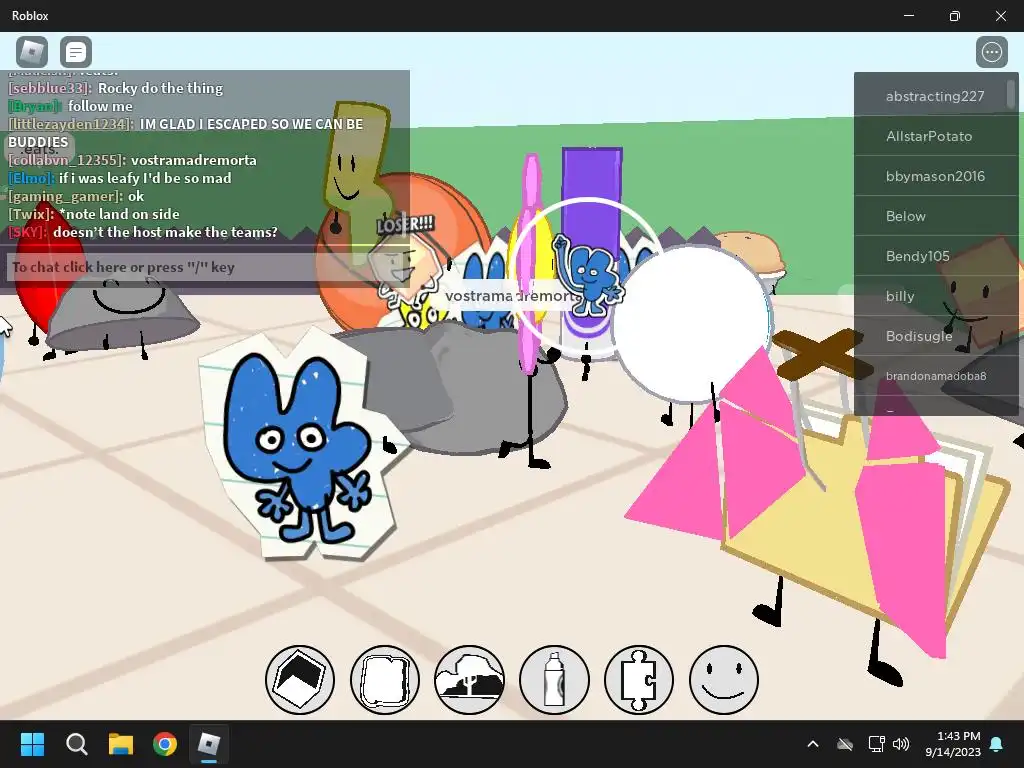The width and height of the screenshot is (1024, 768).
Task: Open the three-dots options button
Action: pos(991,52)
